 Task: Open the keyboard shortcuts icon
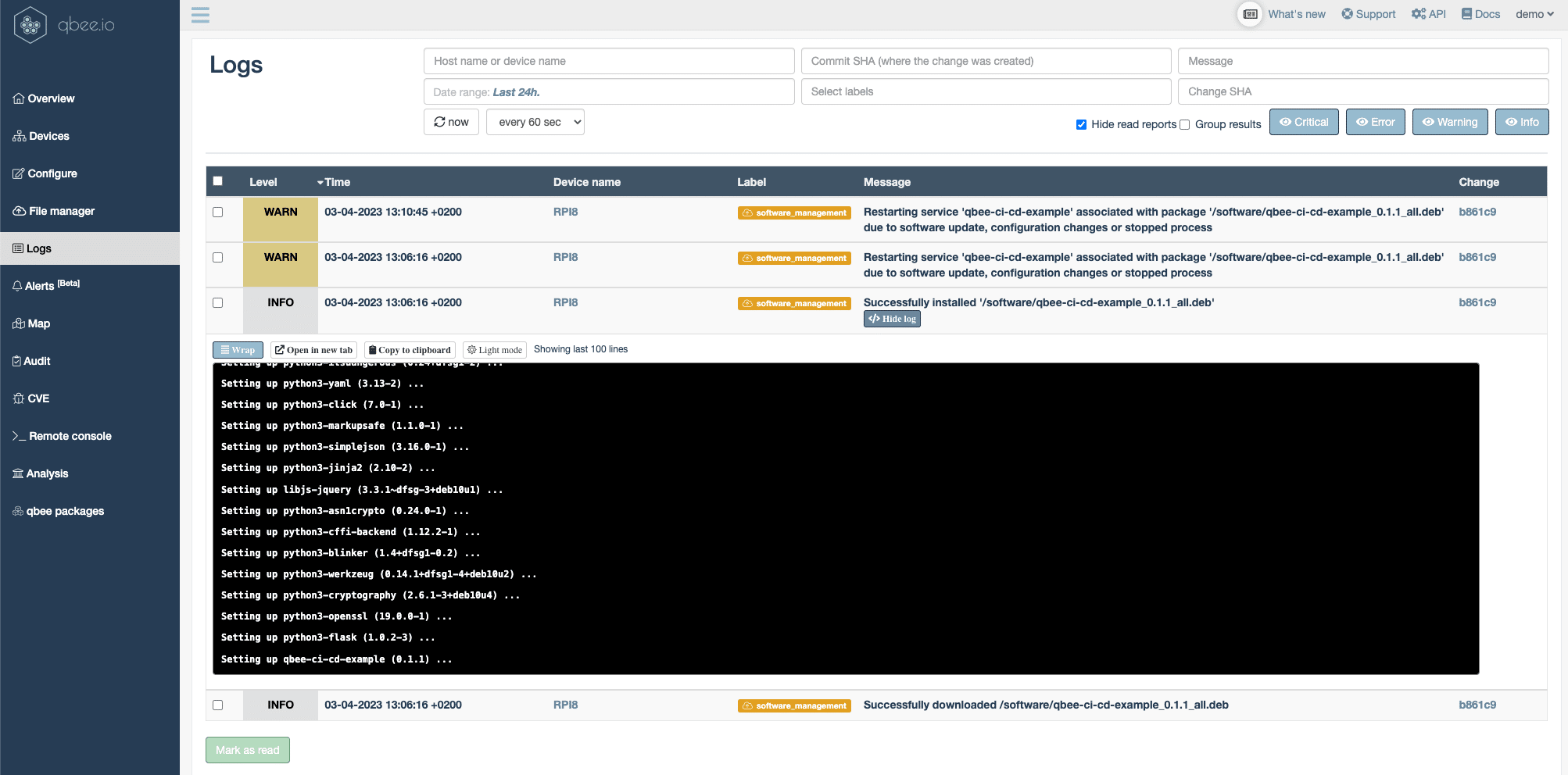tap(1250, 14)
